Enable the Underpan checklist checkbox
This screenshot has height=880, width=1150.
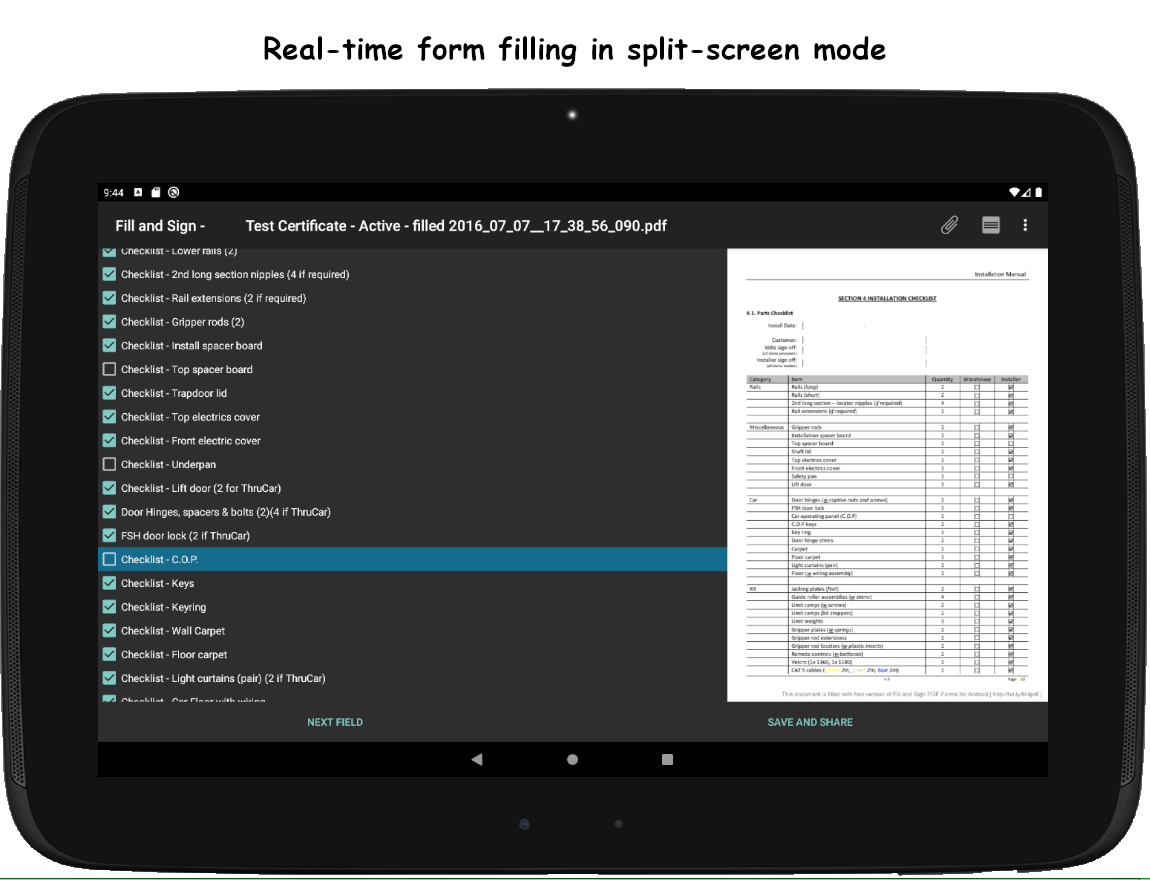click(x=110, y=464)
